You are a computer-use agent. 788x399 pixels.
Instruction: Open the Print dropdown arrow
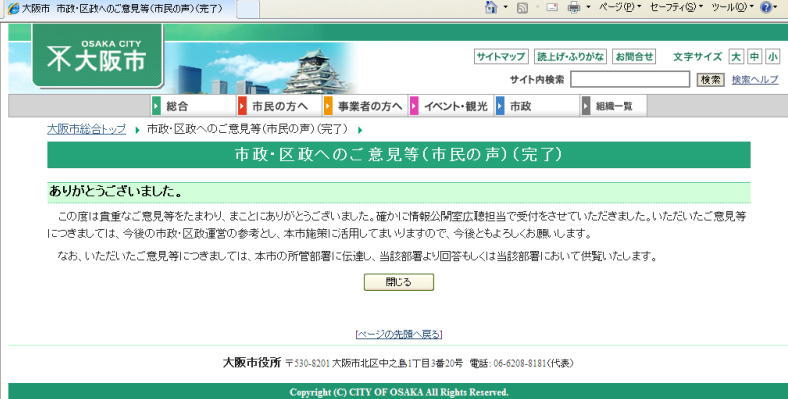[x=588, y=8]
